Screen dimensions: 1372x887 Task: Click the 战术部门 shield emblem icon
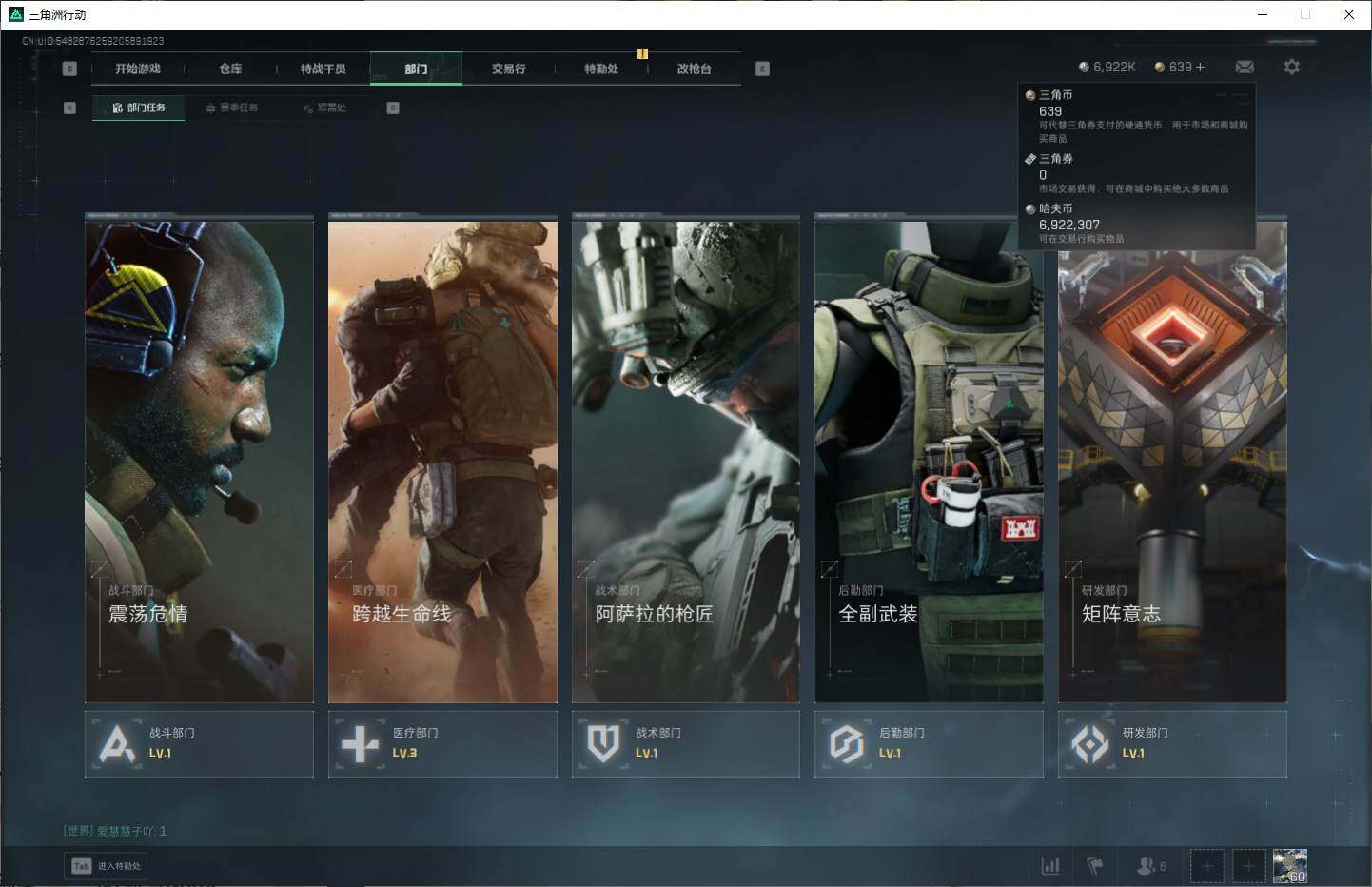603,743
